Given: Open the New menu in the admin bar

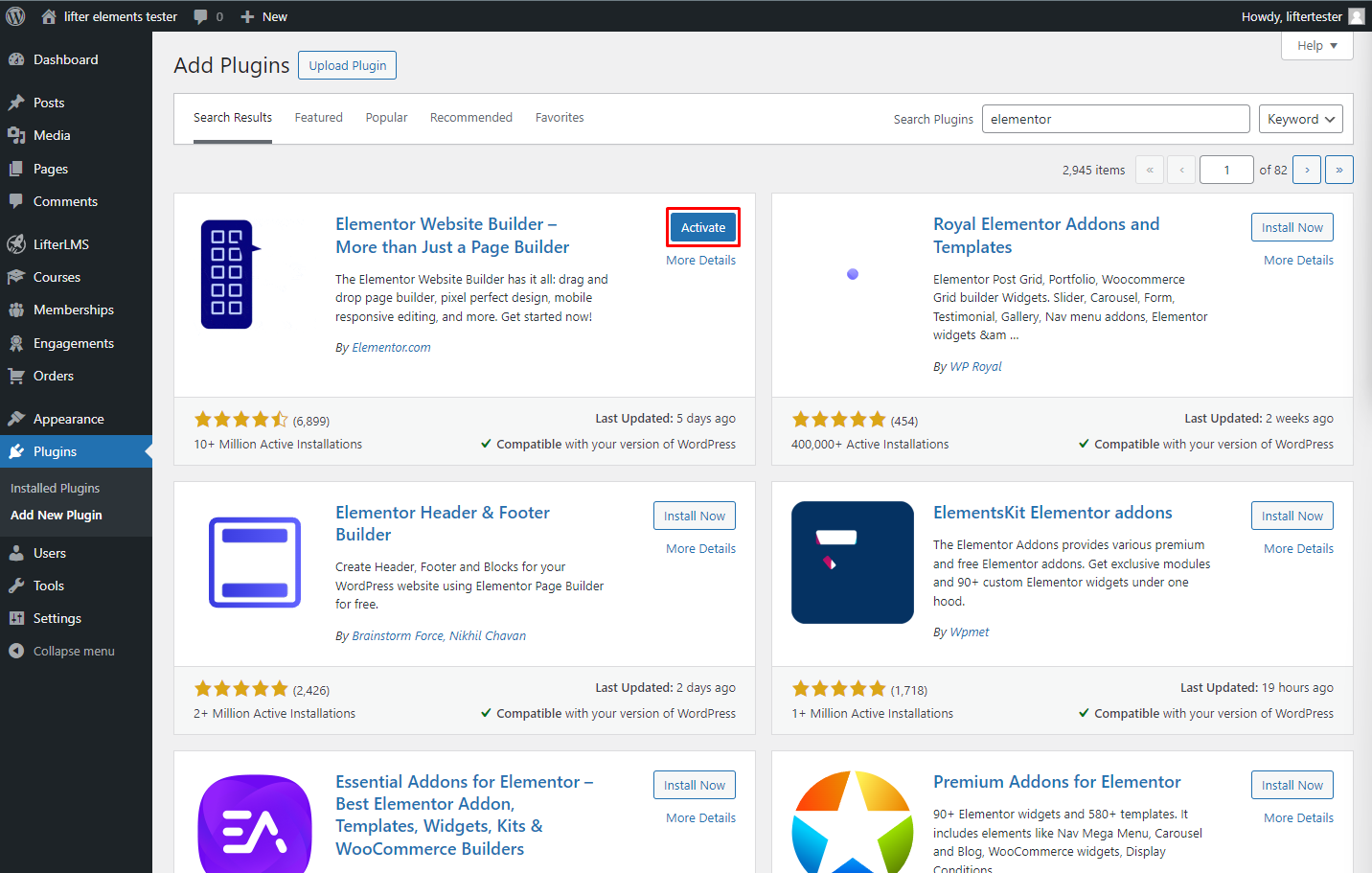Looking at the screenshot, I should tap(263, 15).
